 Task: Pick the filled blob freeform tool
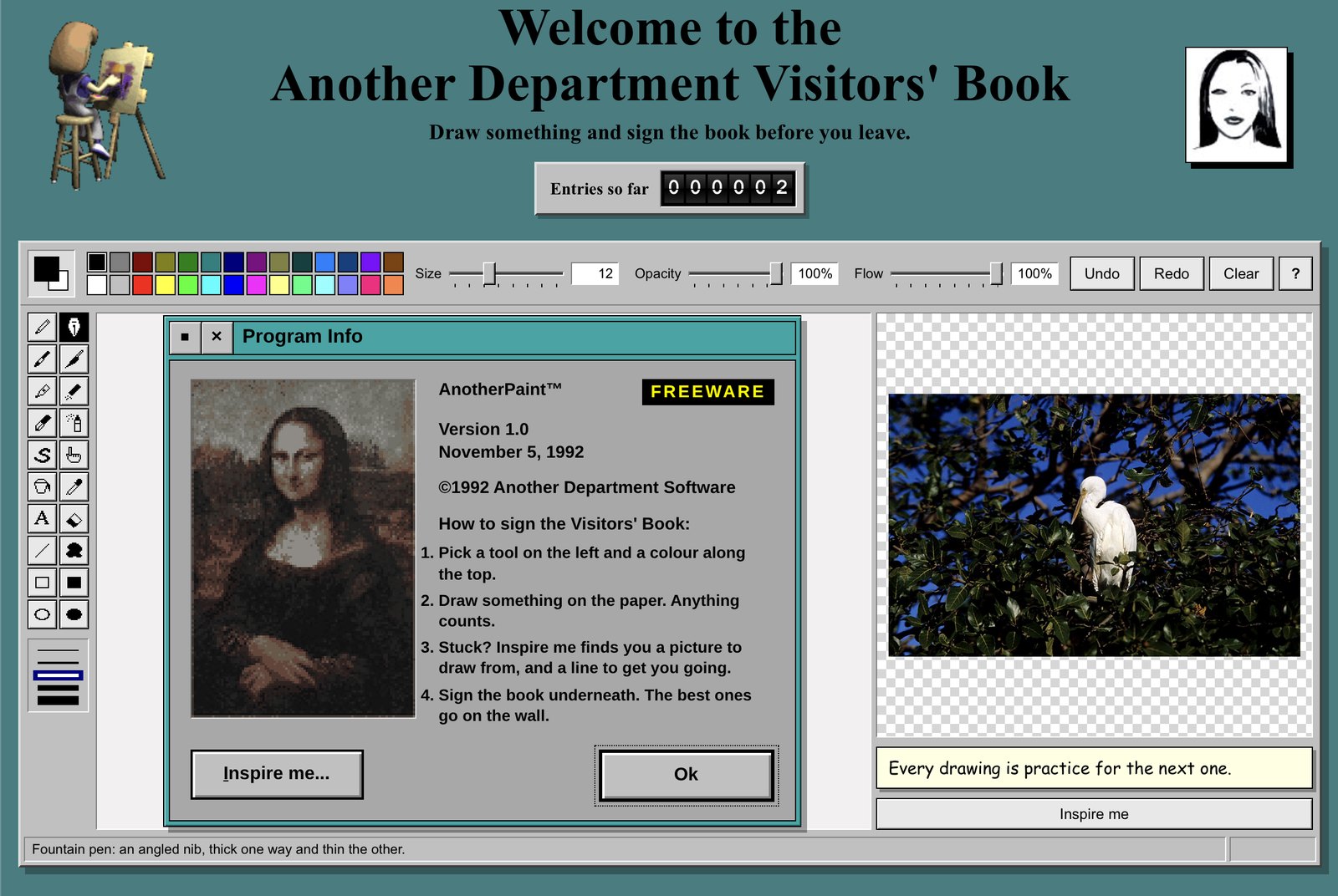[74, 550]
